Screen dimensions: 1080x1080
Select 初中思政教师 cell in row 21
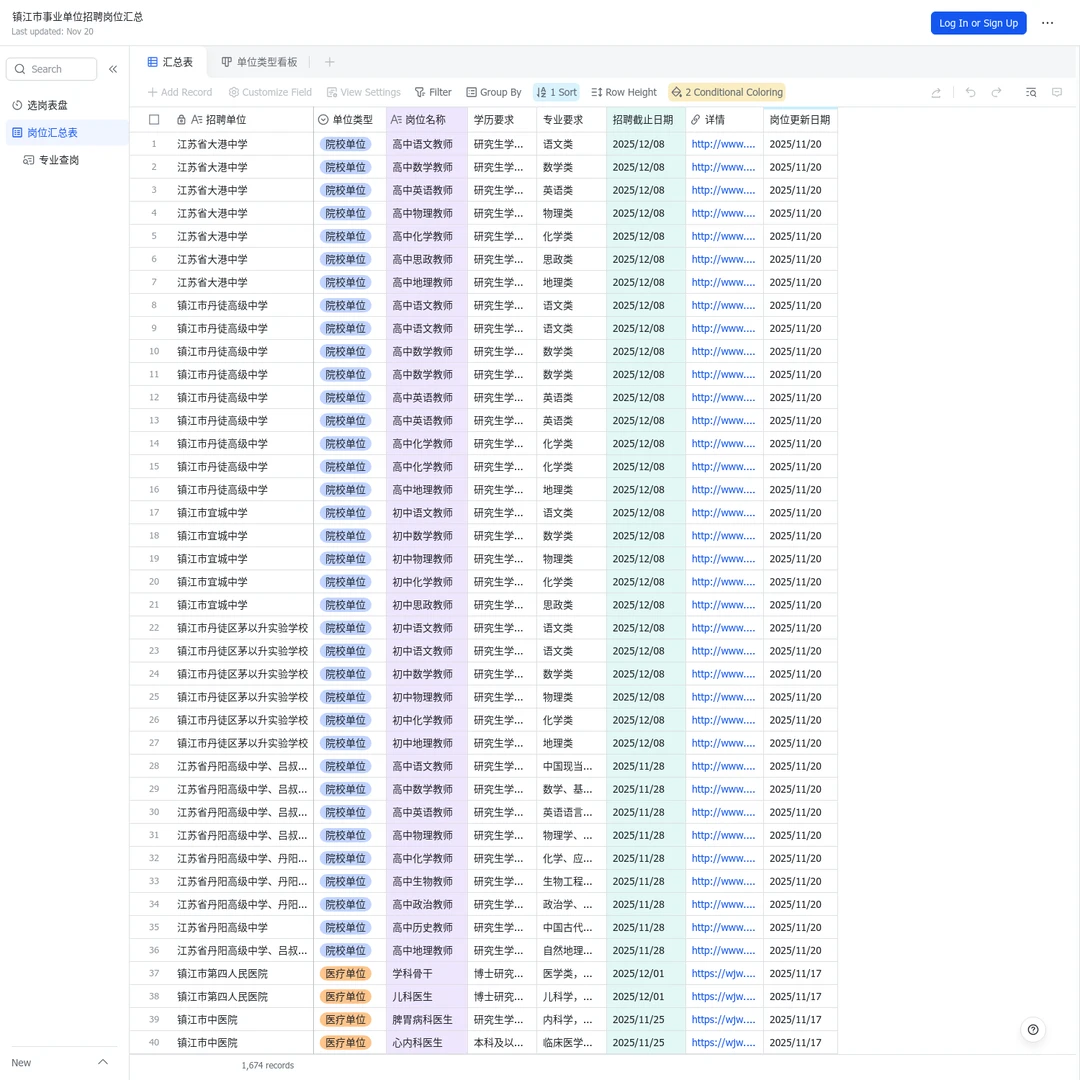[x=427, y=605]
